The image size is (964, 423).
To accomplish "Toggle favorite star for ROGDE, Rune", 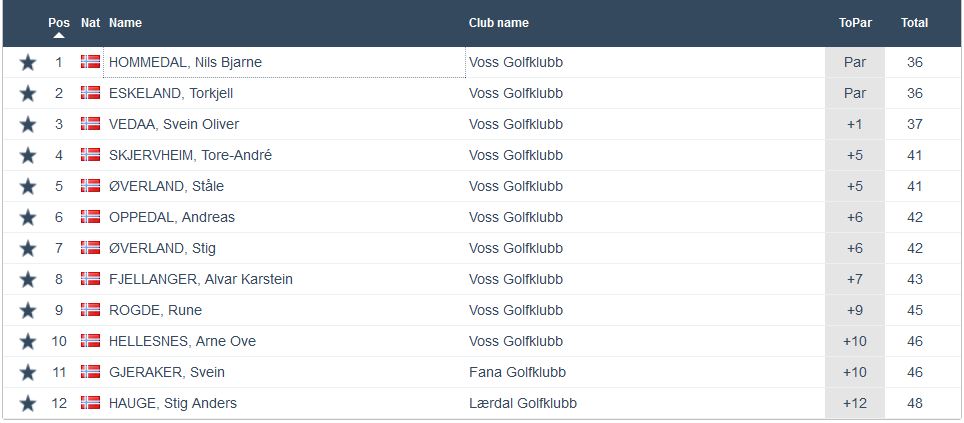I will pyautogui.click(x=28, y=311).
